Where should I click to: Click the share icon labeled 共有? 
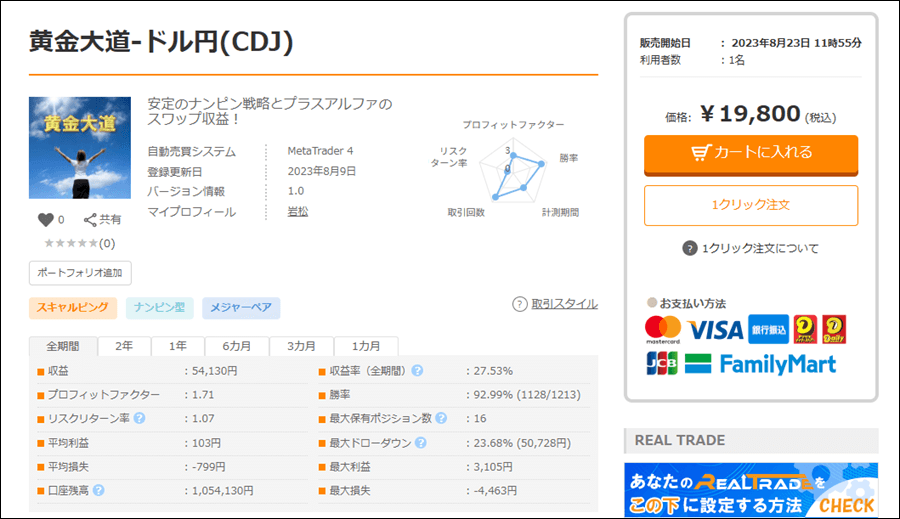[x=91, y=220]
